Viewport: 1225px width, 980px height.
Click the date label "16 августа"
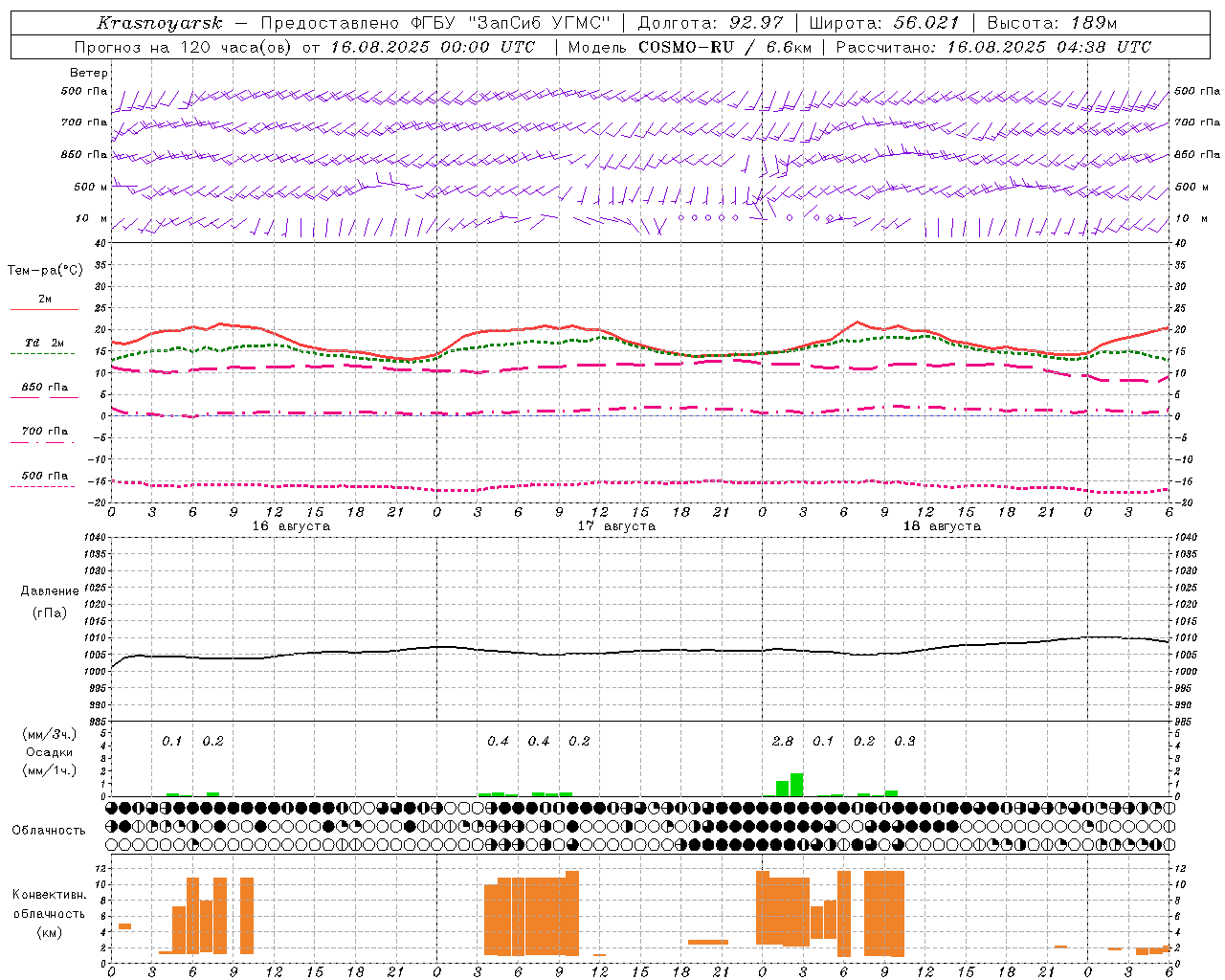point(291,526)
